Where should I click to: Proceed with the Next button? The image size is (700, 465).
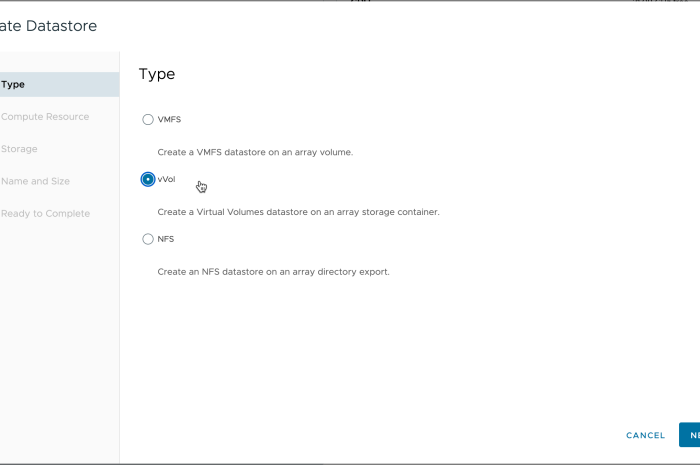click(690, 435)
